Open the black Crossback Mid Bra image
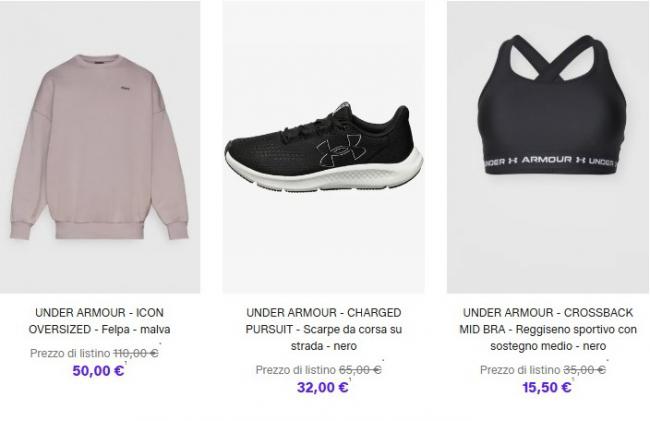 pyautogui.click(x=548, y=147)
